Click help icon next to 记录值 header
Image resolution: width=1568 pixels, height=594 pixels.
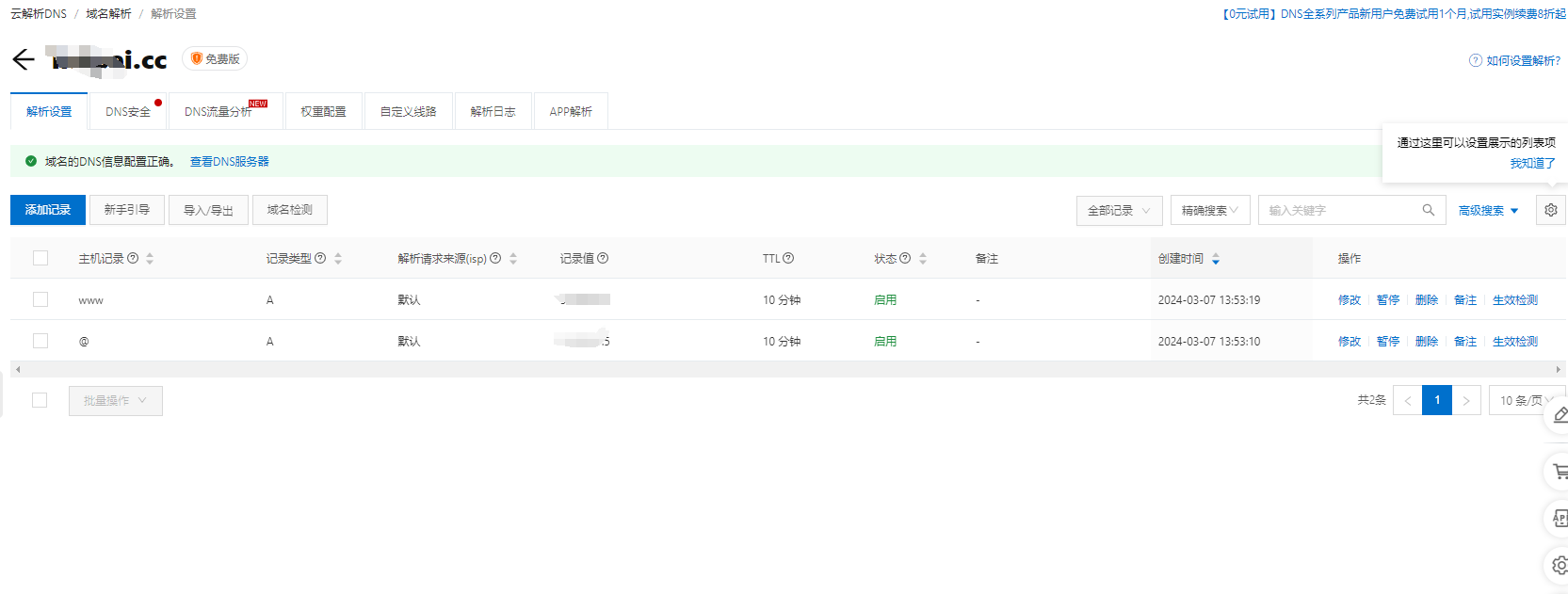pos(603,258)
